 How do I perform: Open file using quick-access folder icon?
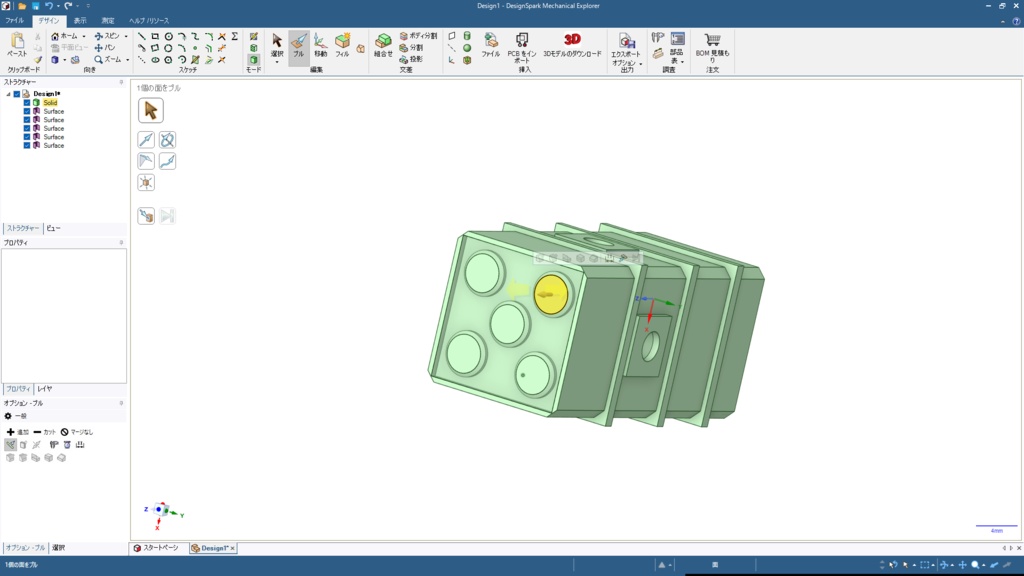tap(22, 6)
